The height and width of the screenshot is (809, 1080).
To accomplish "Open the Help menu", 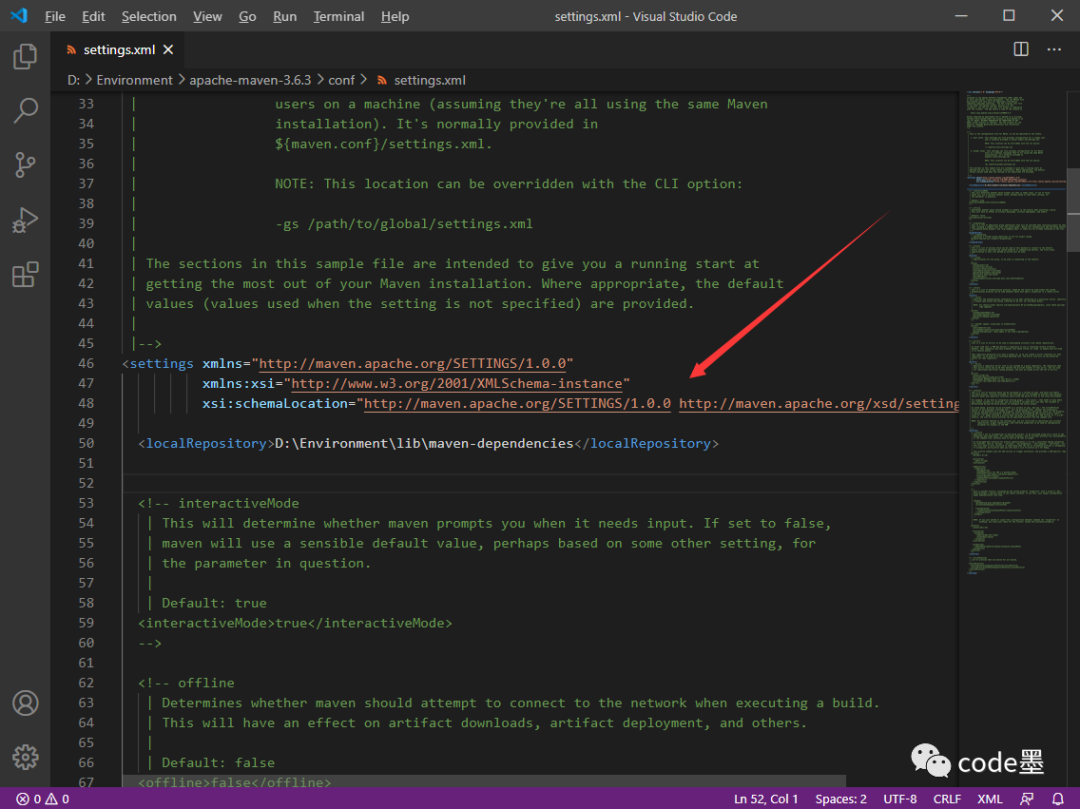I will 395,16.
